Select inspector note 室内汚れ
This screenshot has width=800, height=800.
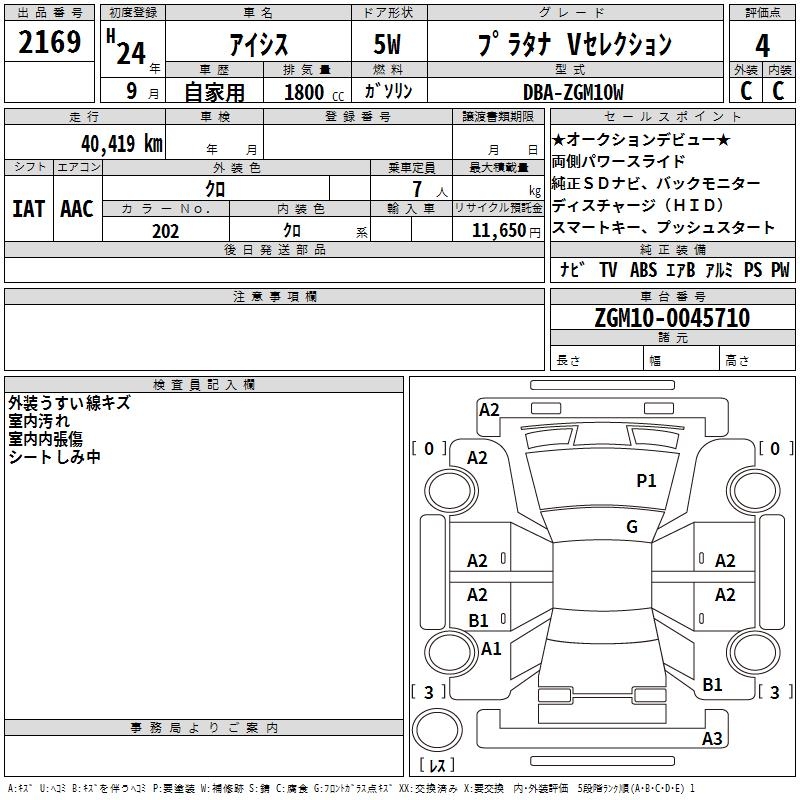pos(39,421)
